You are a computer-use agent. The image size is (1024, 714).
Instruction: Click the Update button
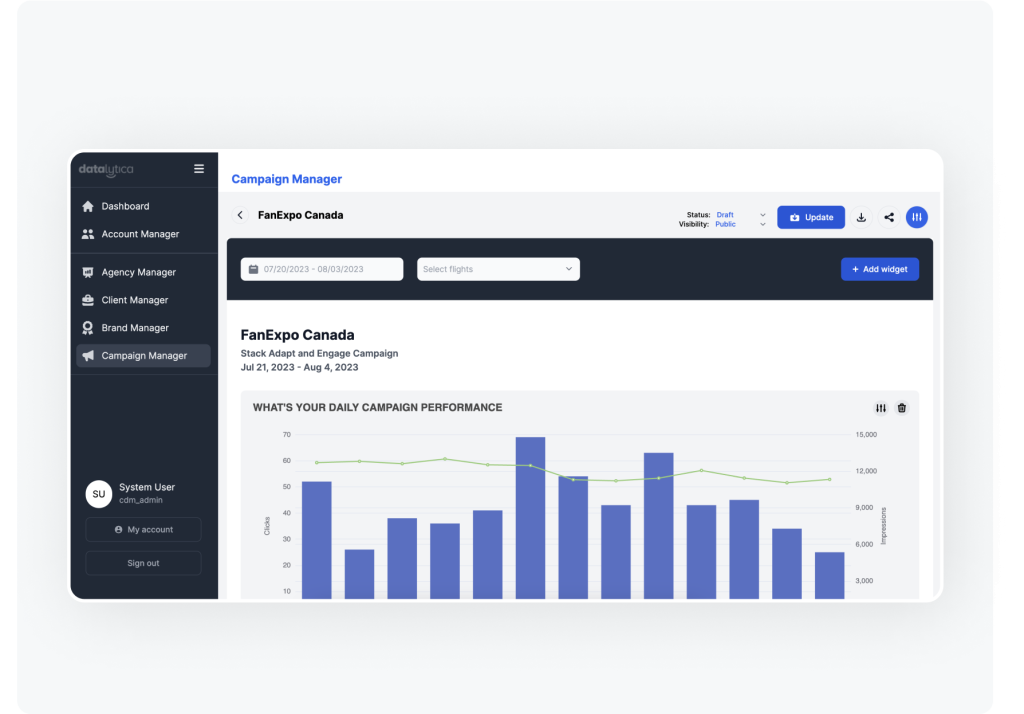[x=810, y=218]
